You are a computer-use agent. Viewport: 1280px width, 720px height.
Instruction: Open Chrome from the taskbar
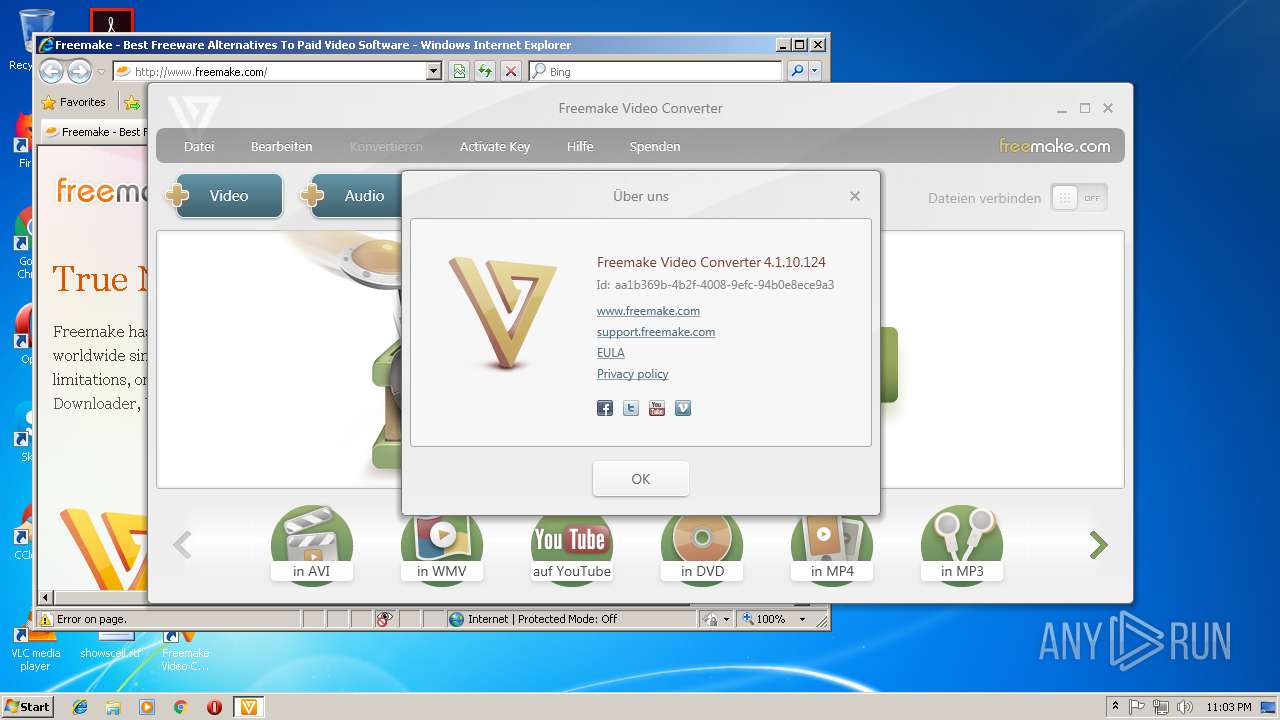pos(180,707)
